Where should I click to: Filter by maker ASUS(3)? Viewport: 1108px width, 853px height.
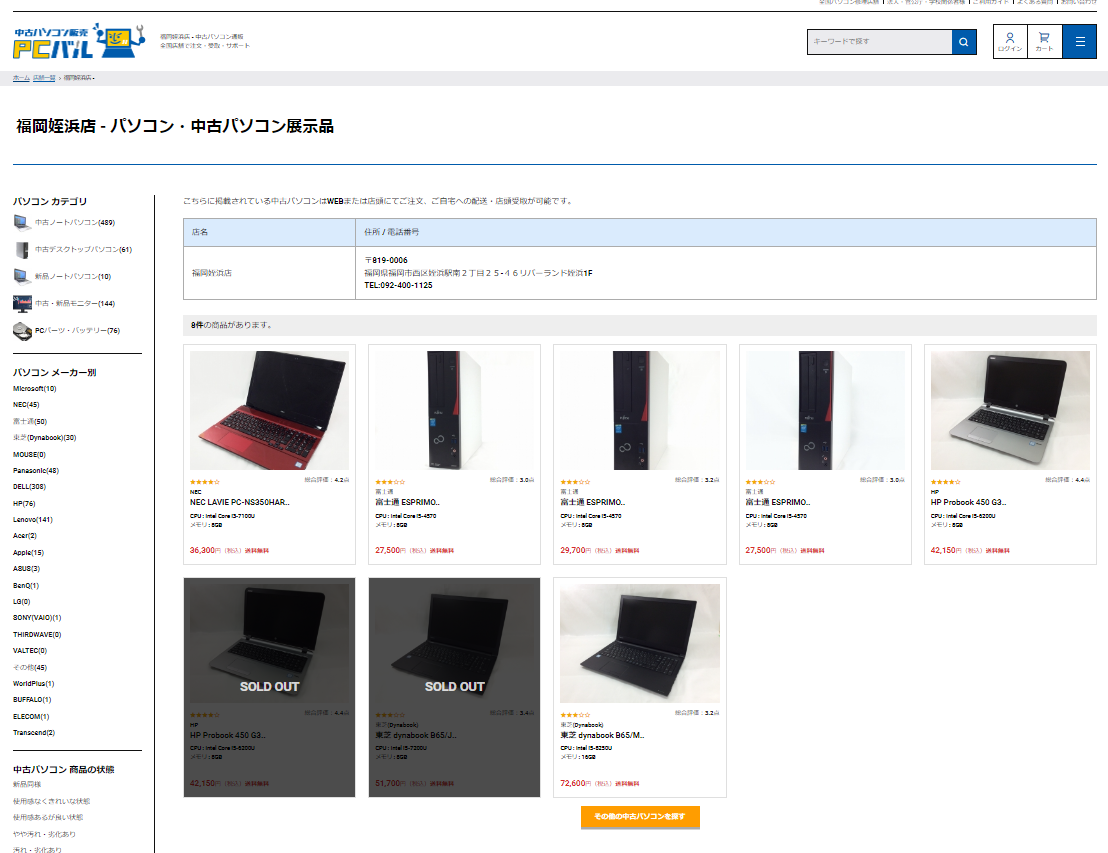[x=26, y=569]
